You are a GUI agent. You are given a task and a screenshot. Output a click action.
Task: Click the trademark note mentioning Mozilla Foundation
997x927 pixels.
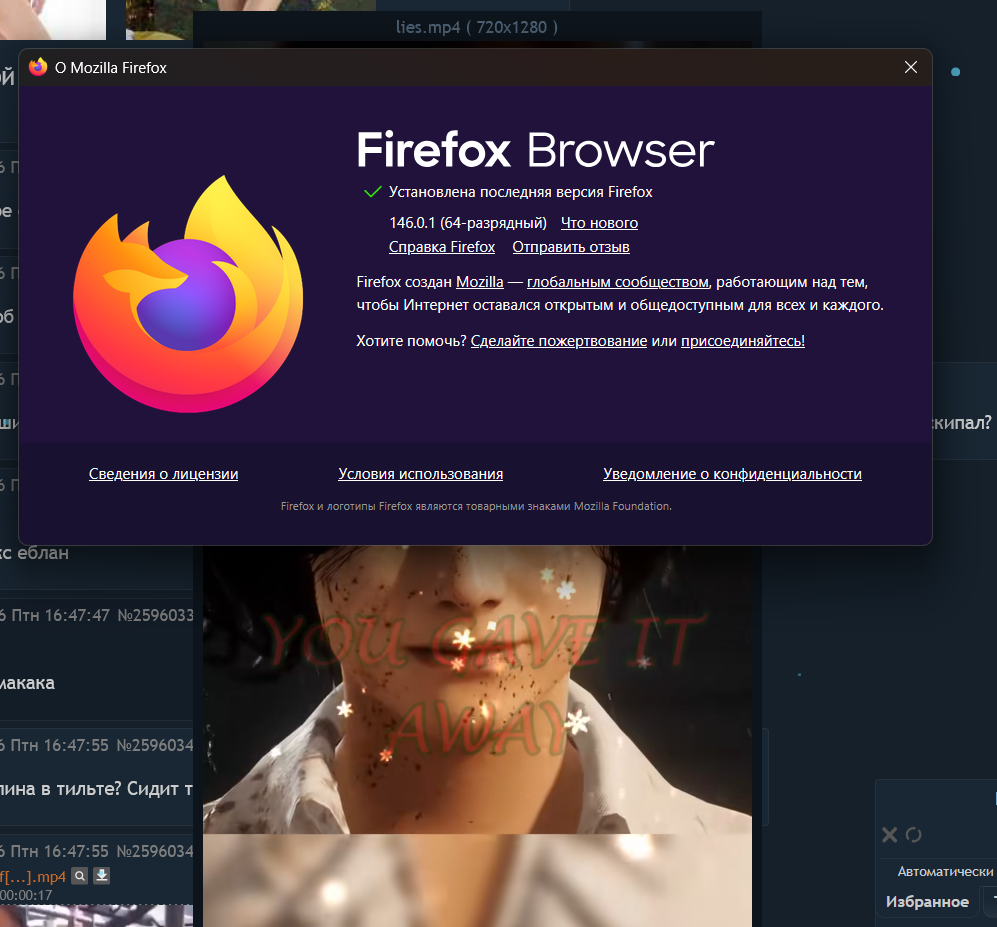pos(476,506)
